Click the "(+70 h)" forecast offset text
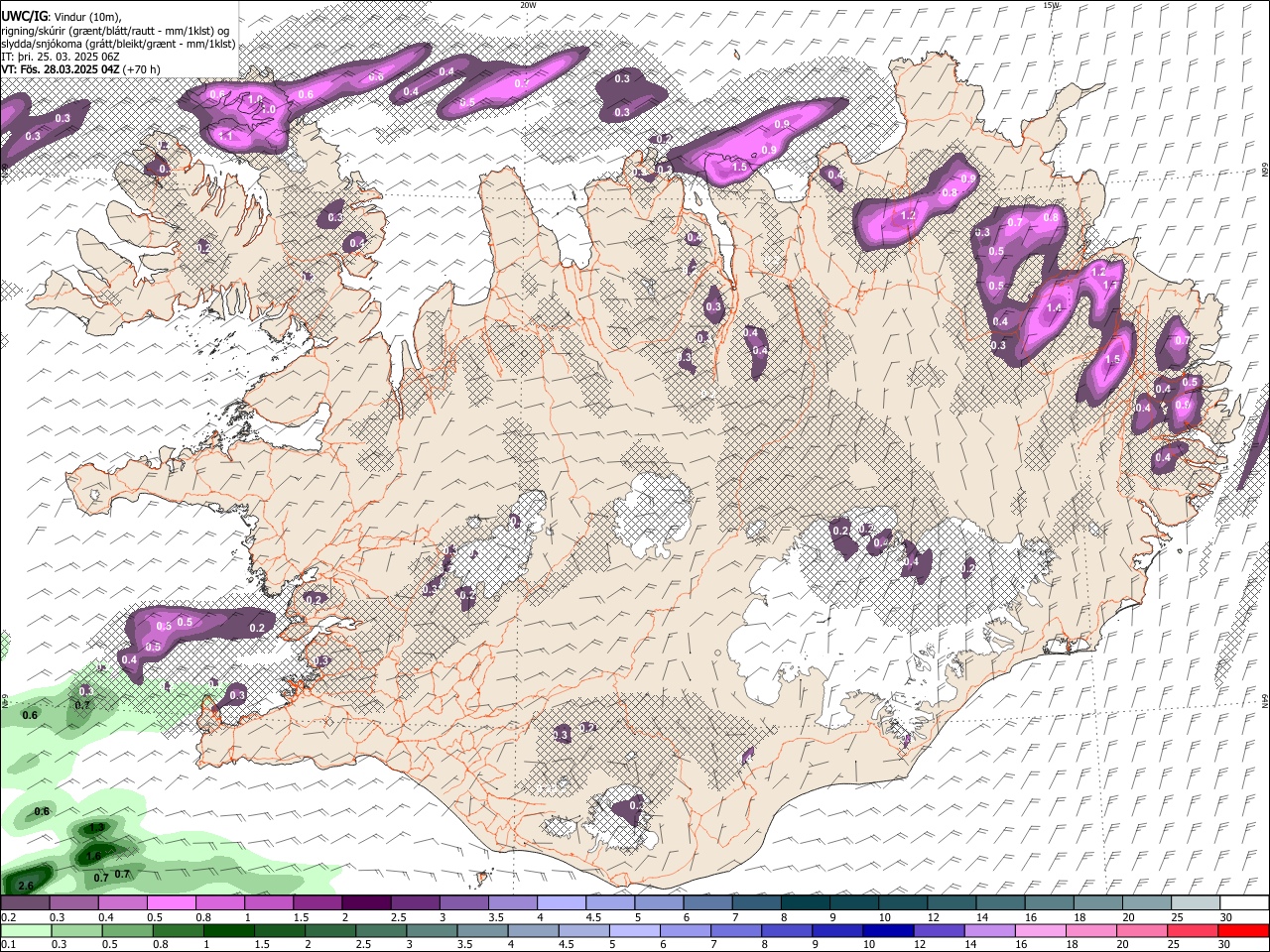This screenshot has width=1270, height=952. click(142, 69)
